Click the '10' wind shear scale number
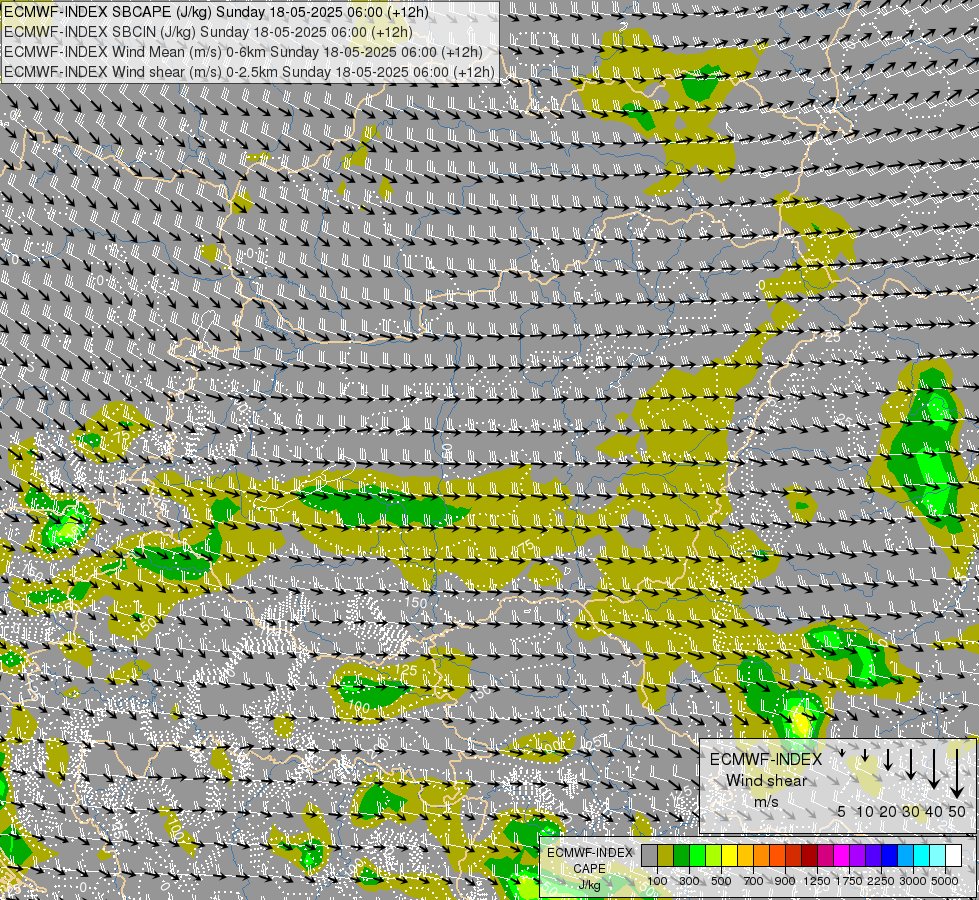This screenshot has width=979, height=900. tap(865, 811)
